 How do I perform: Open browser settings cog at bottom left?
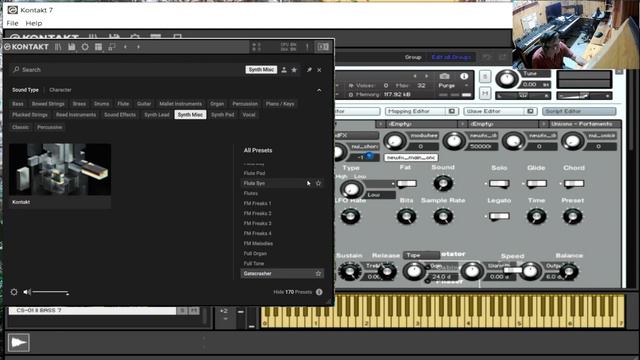click(x=14, y=292)
